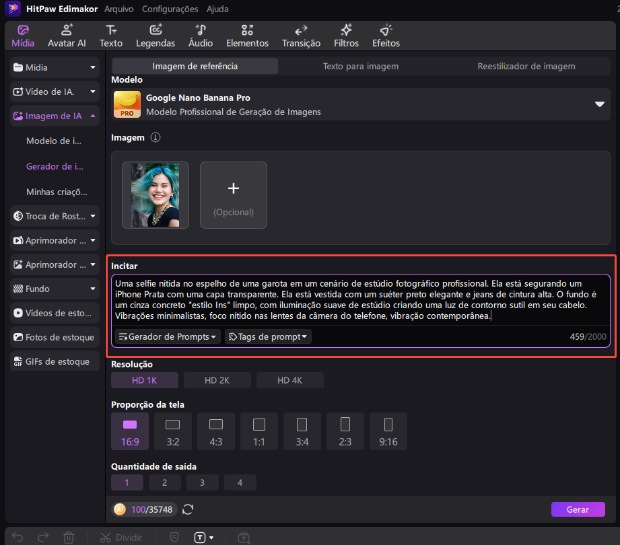620x545 pixels.
Task: Select HD 4K resolution
Action: point(290,380)
